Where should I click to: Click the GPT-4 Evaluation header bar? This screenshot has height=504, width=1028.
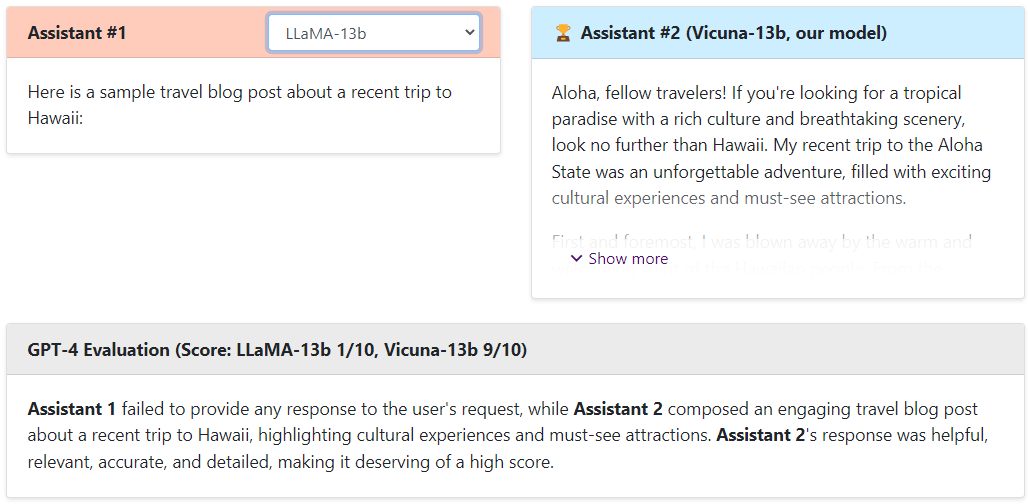(x=515, y=350)
